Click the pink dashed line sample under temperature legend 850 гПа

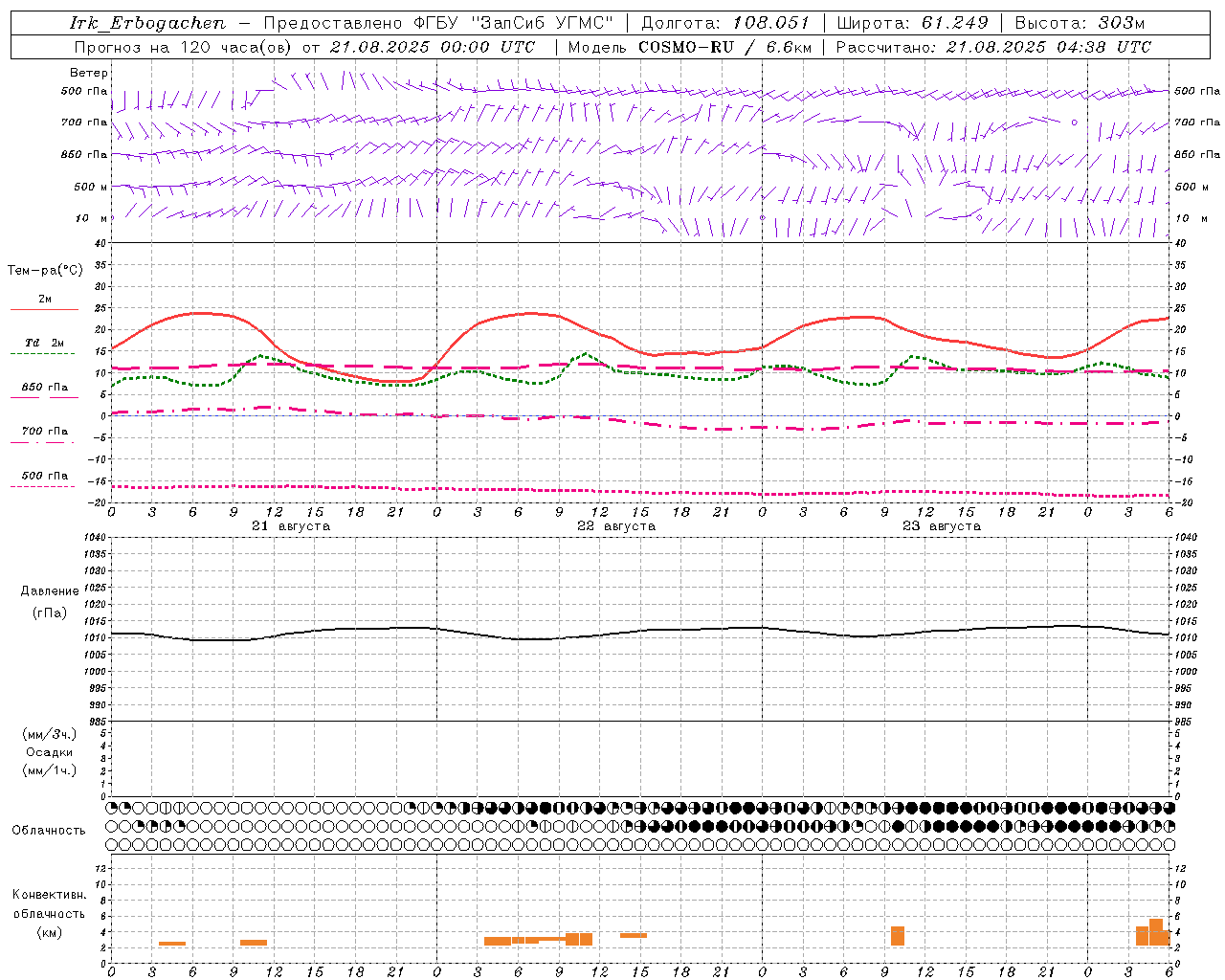[44, 397]
